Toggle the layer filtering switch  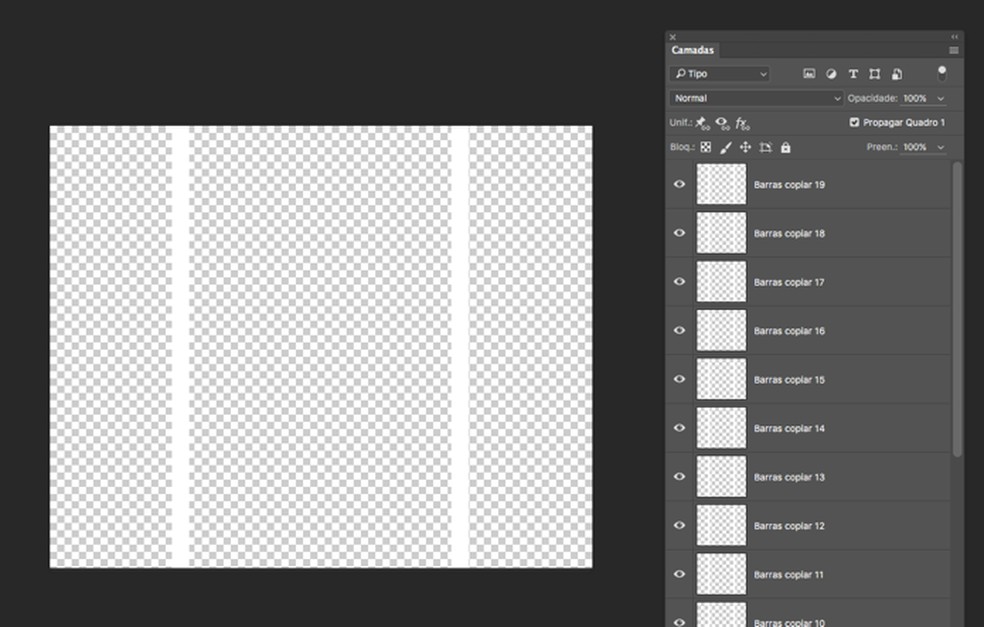pyautogui.click(x=941, y=73)
